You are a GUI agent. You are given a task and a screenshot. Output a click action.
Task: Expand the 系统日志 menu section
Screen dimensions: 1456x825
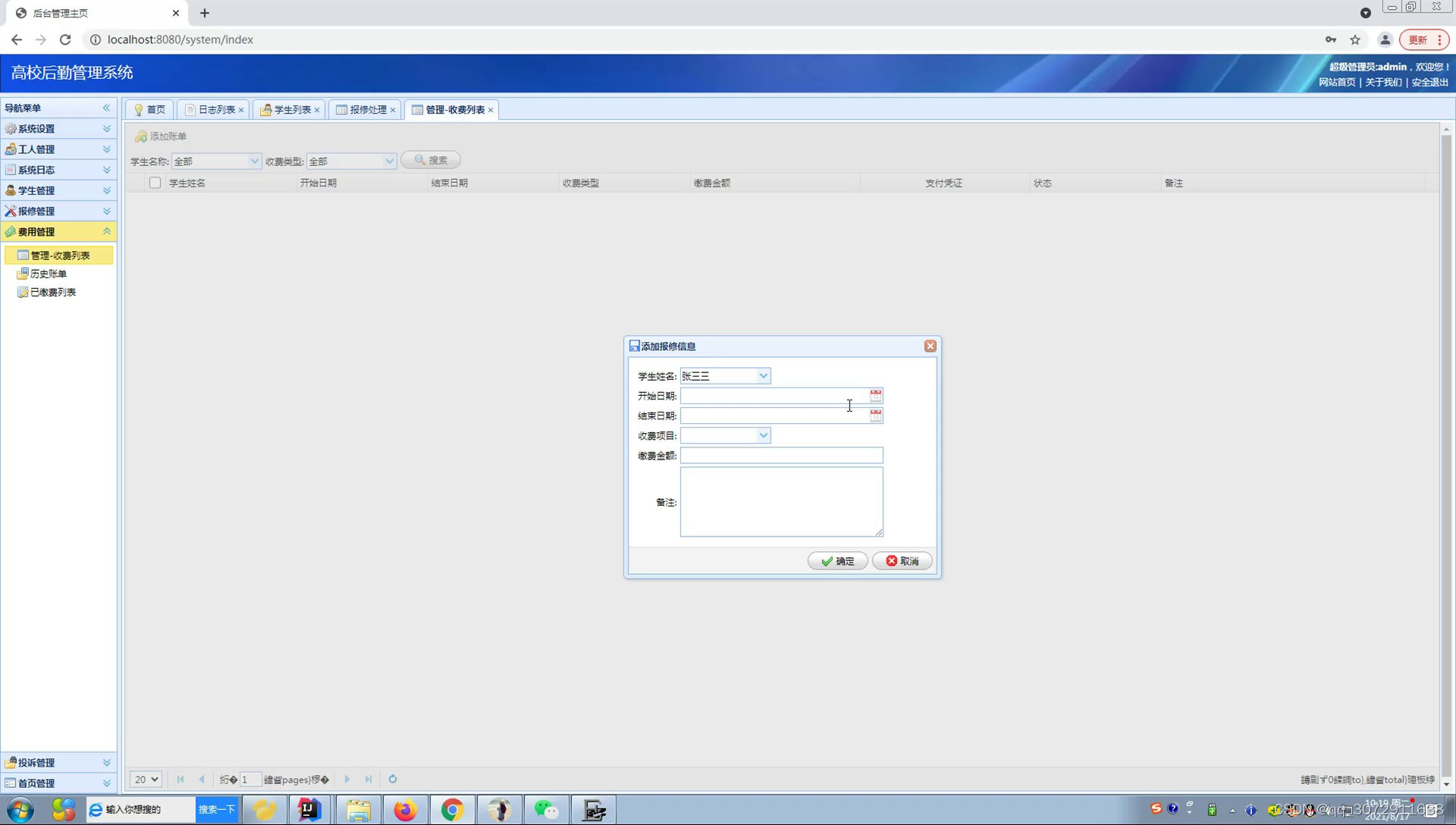click(58, 170)
